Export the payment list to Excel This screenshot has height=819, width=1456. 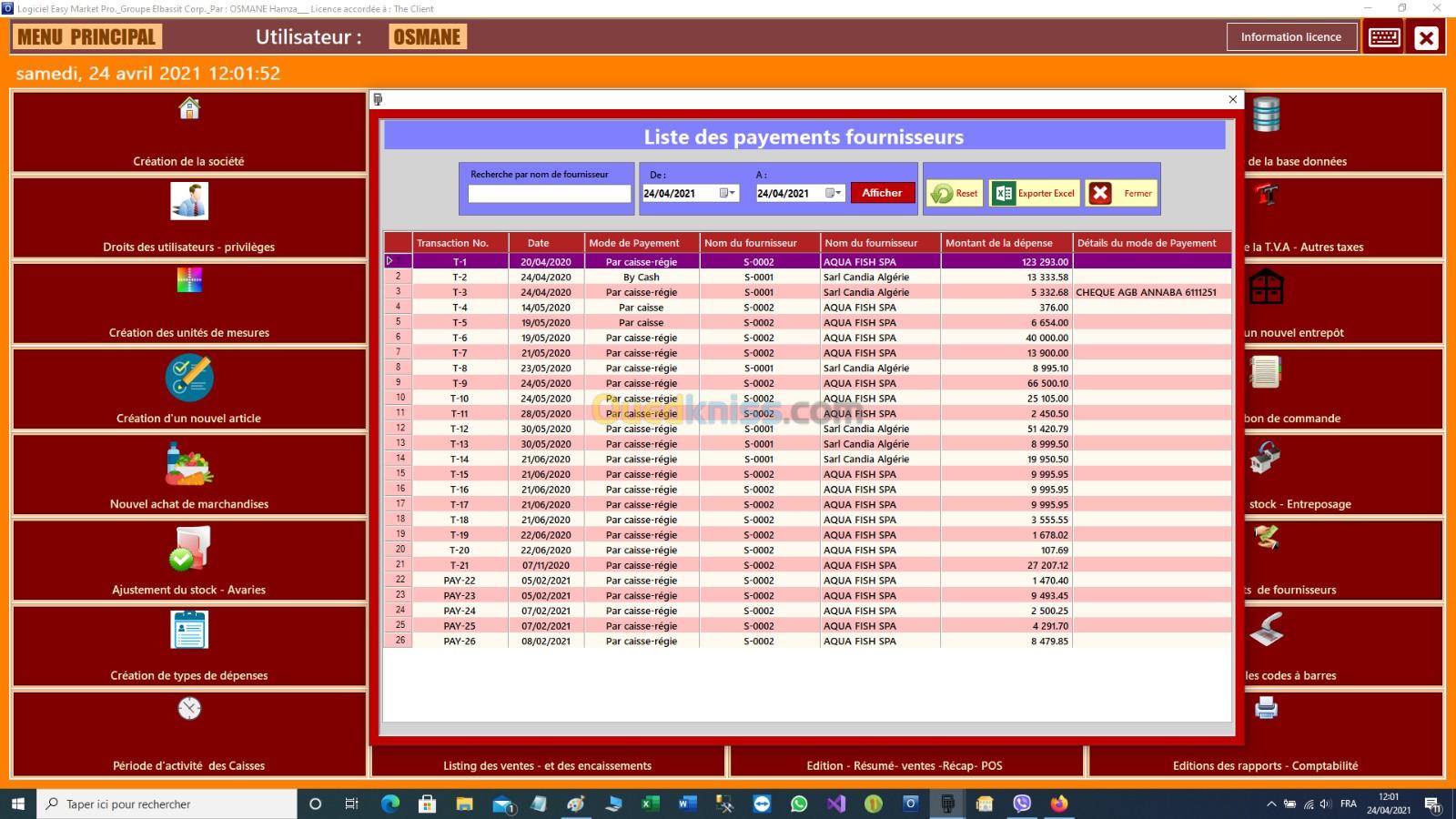1035,193
